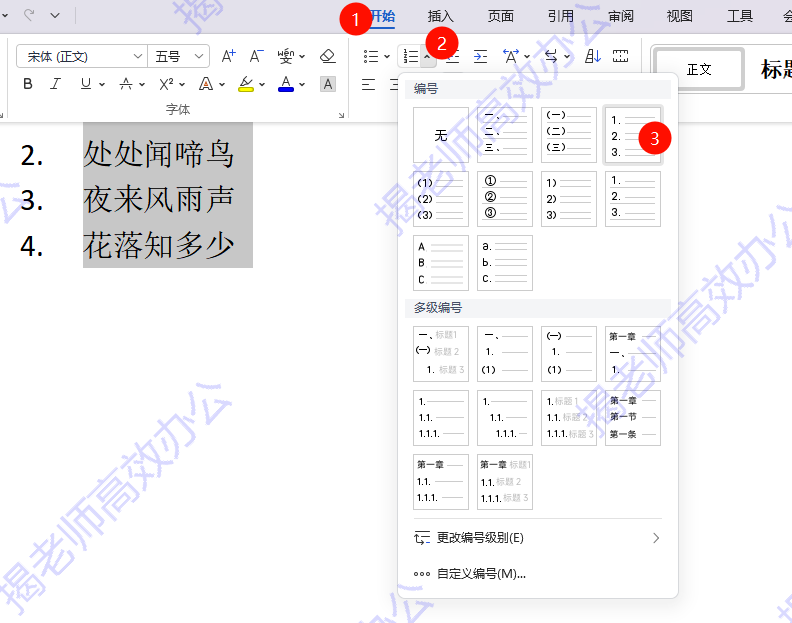Switch to 审阅 tab

coord(620,16)
